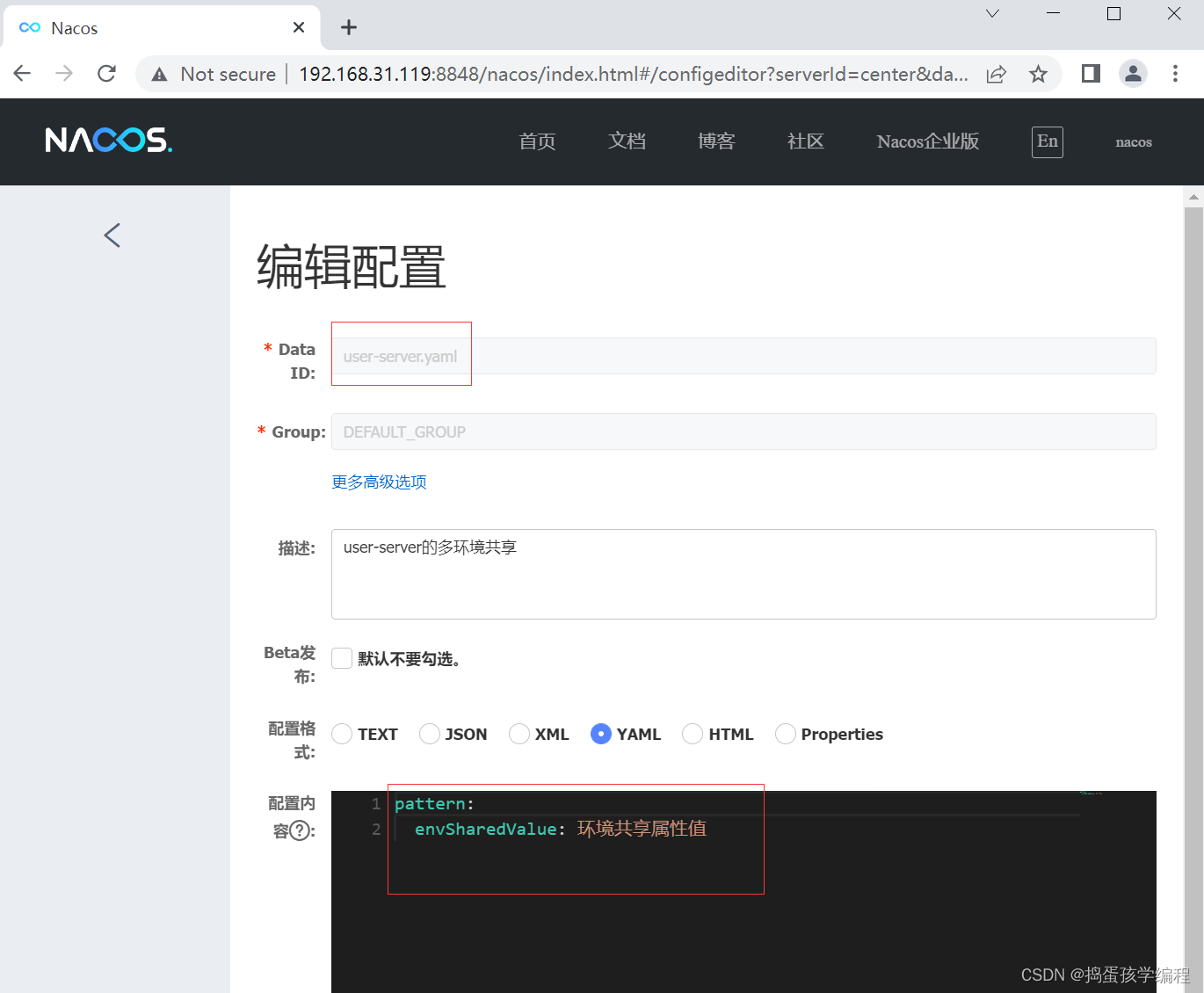Open 社区 in the top navigation
Viewport: 1204px width, 993px height.
click(806, 141)
